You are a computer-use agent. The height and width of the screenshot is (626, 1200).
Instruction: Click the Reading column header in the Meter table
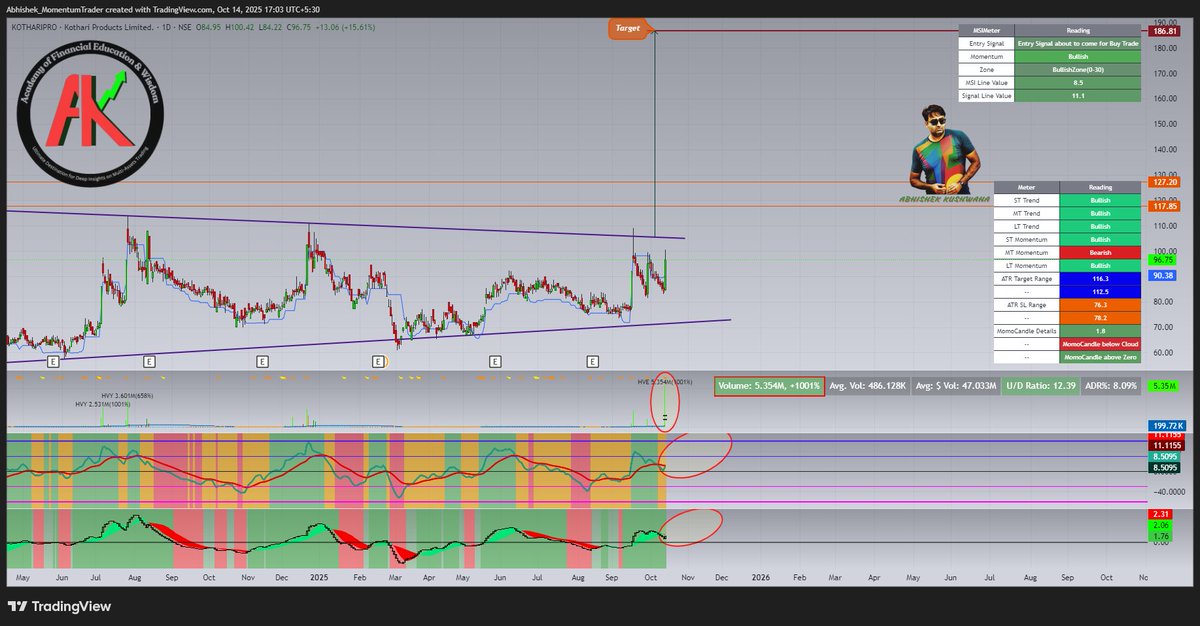coord(1101,186)
